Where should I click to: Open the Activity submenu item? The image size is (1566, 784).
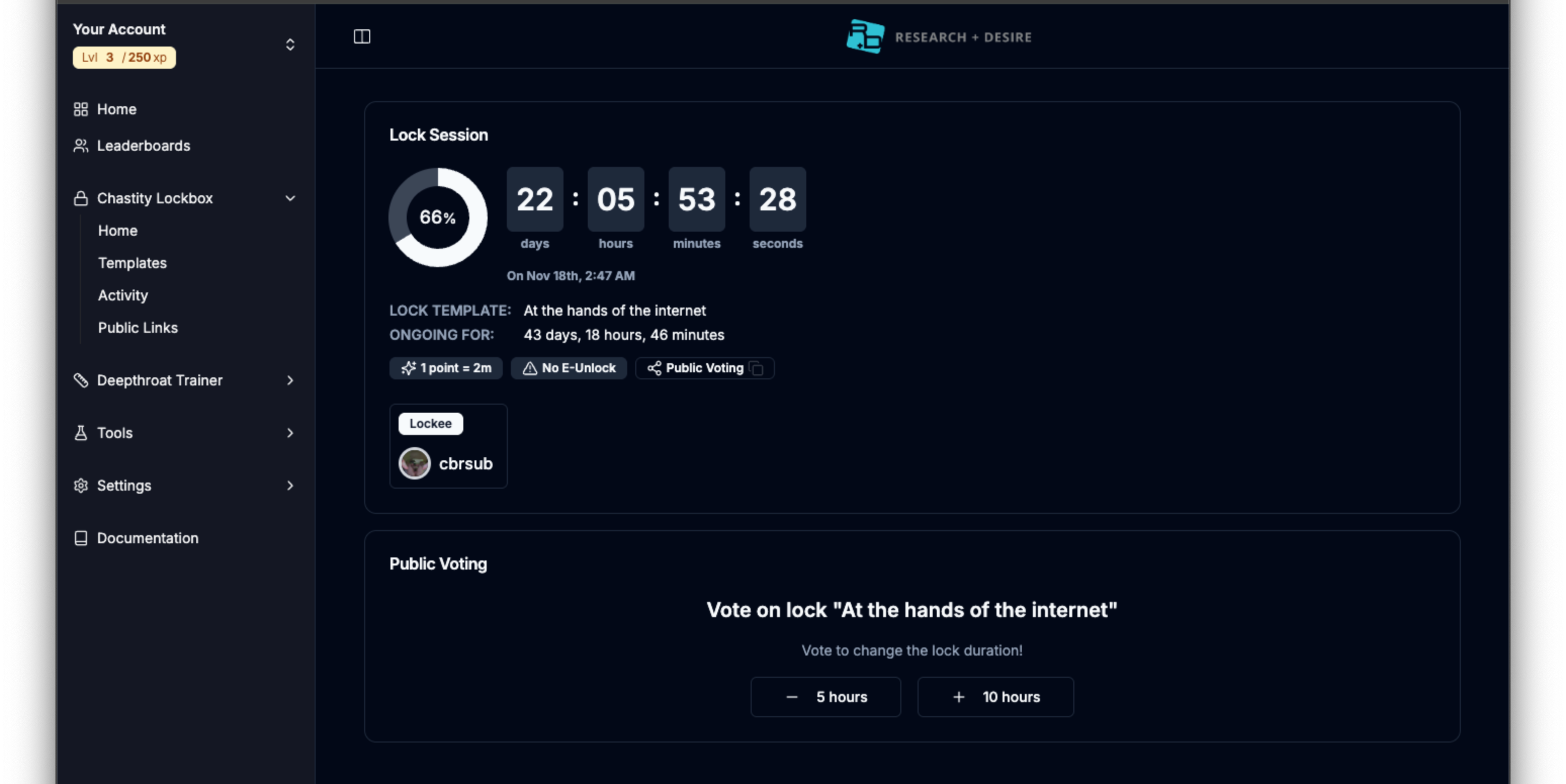pyautogui.click(x=123, y=295)
